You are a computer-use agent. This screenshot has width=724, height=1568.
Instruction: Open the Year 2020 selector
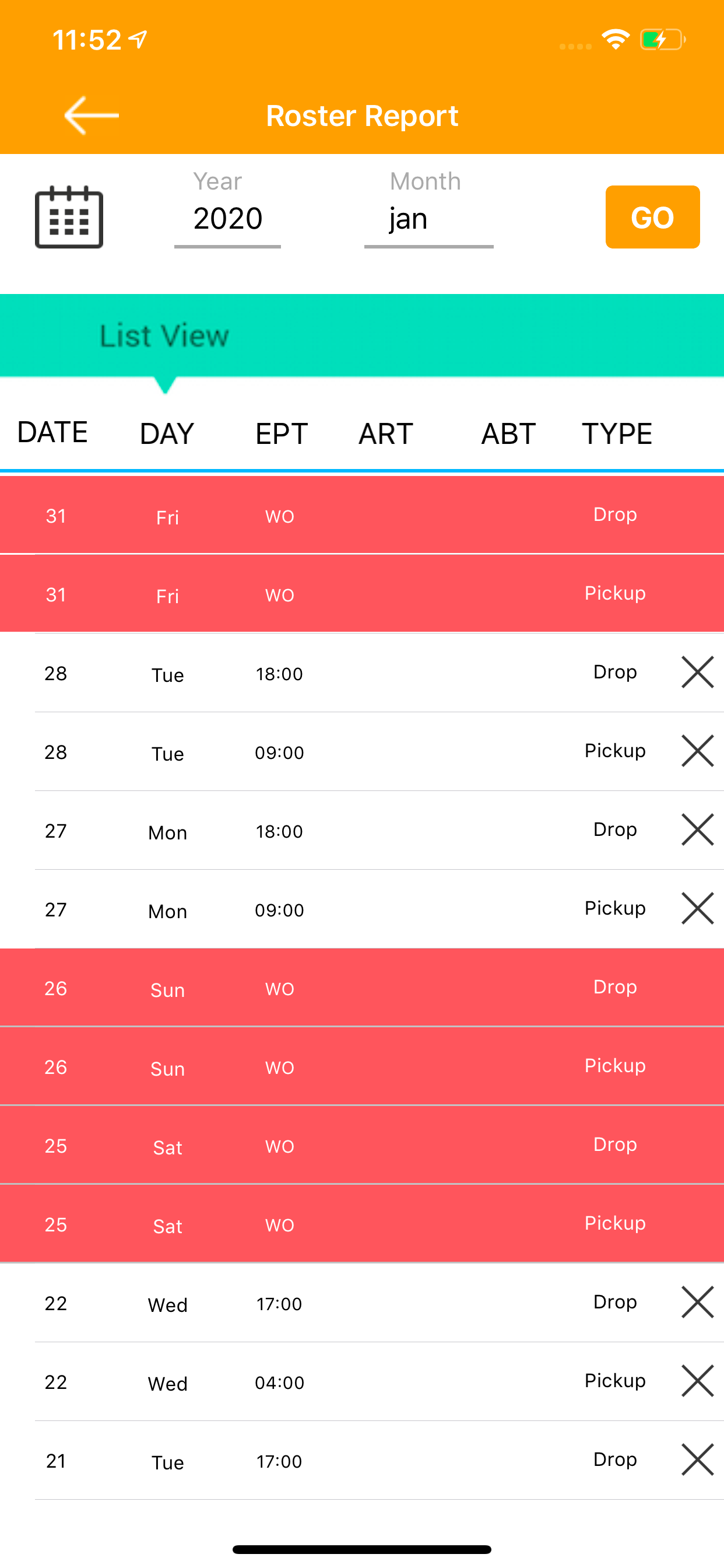[x=227, y=218]
